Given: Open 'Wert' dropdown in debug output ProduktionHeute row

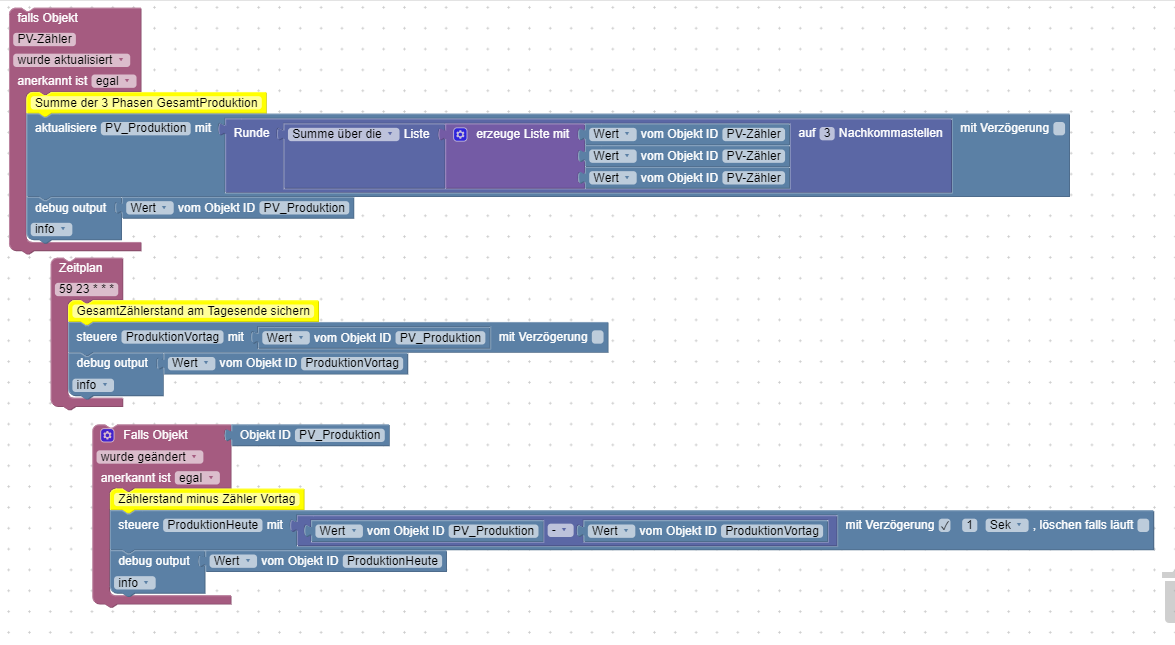Looking at the screenshot, I should point(233,561).
